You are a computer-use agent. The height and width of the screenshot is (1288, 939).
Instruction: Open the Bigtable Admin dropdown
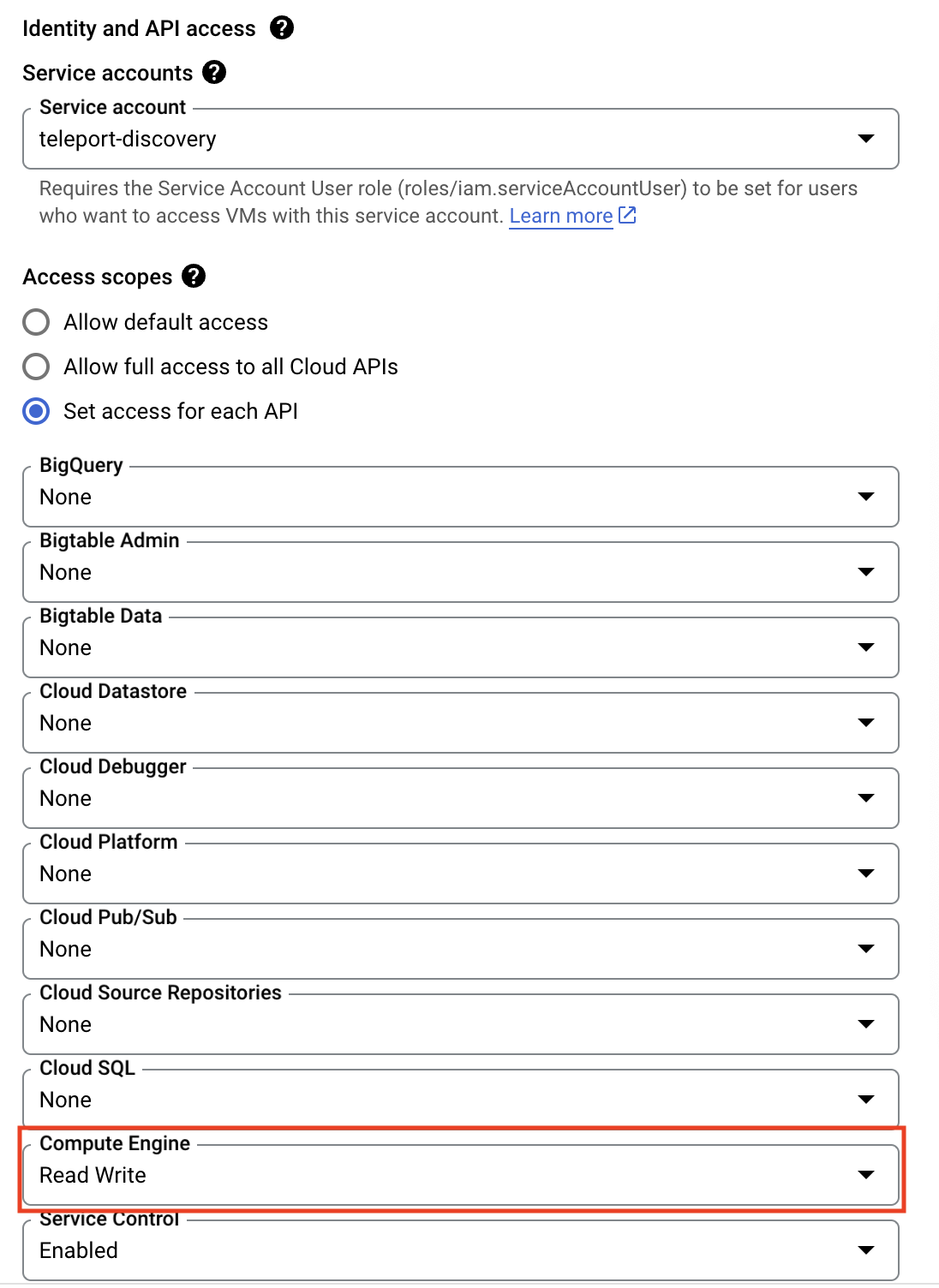pos(867,572)
